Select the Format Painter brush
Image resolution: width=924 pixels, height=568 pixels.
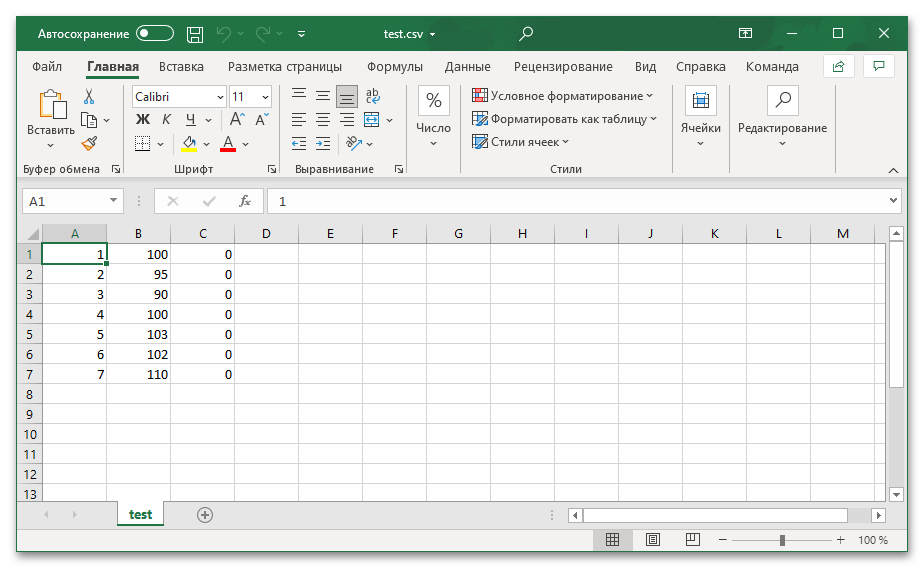point(89,143)
